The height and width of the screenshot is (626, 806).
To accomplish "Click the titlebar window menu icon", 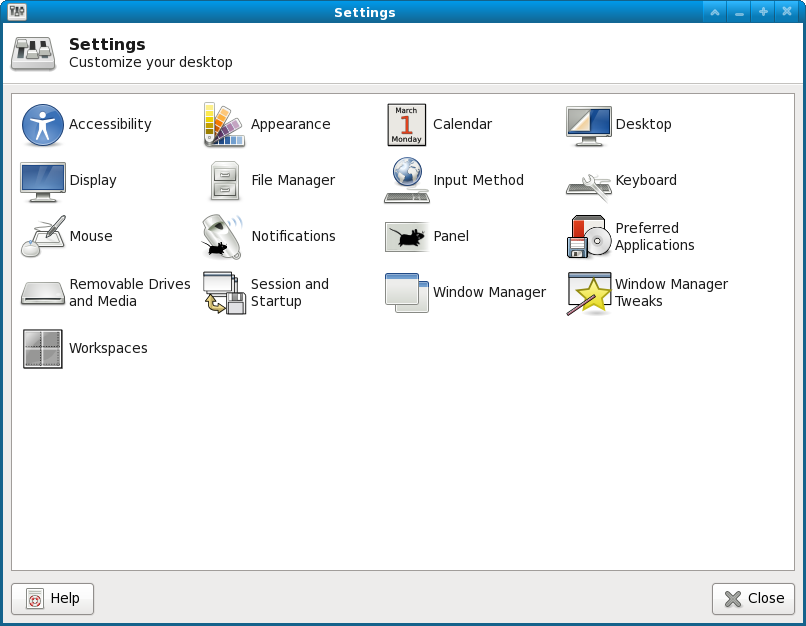I will 17,11.
